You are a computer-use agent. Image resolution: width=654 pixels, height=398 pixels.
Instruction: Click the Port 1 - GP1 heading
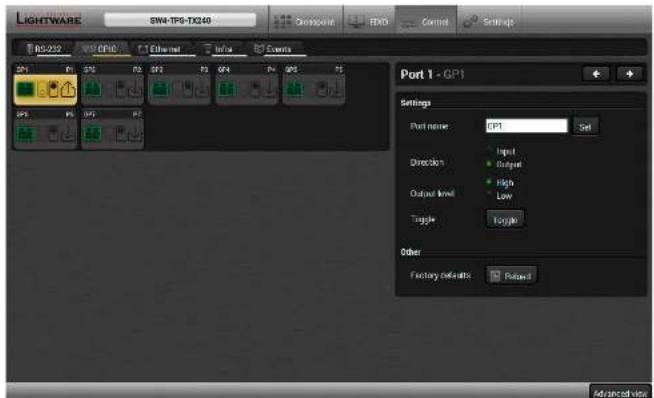click(x=432, y=74)
